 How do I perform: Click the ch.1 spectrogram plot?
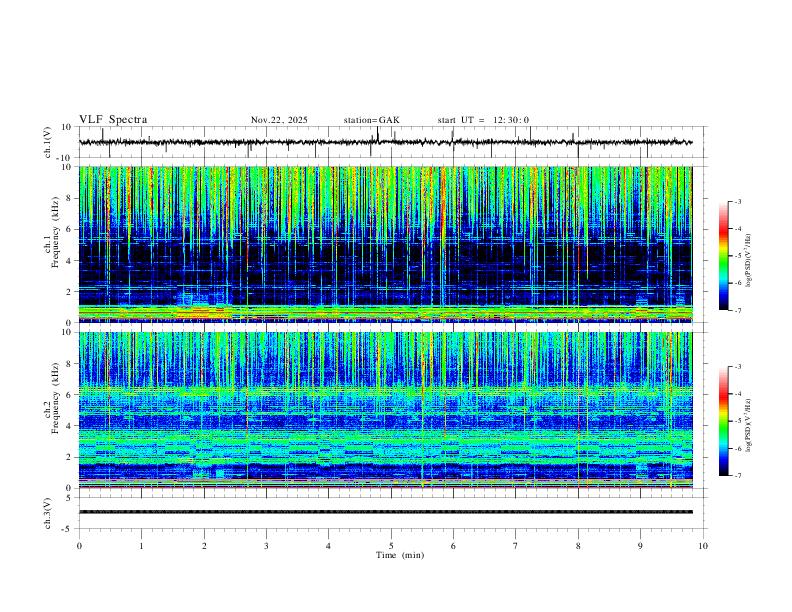click(385, 244)
